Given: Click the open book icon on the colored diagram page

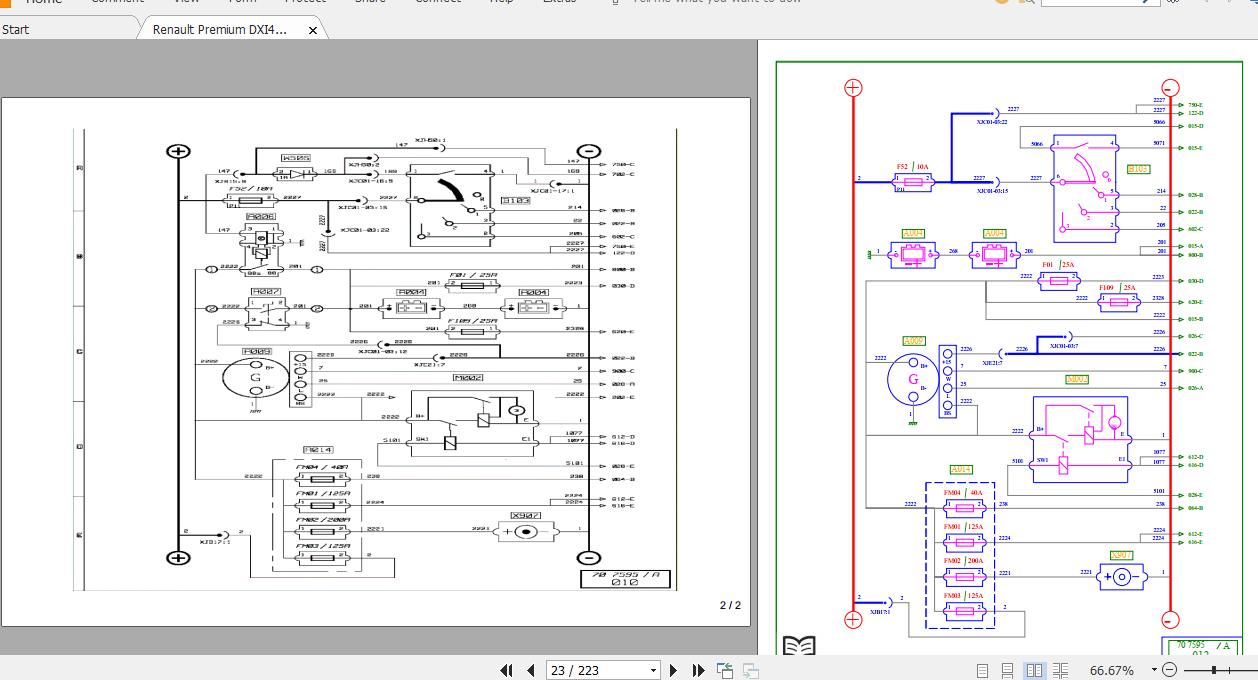Looking at the screenshot, I should point(799,647).
